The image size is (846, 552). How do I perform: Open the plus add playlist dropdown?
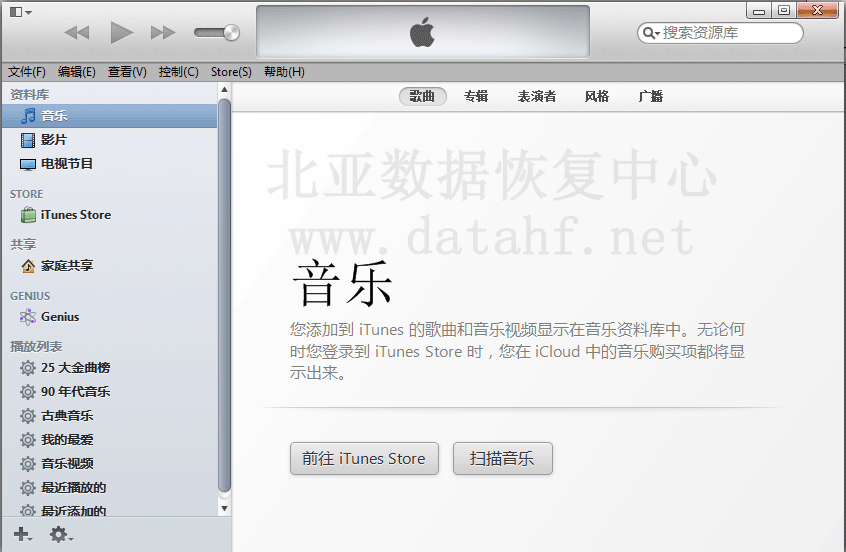click(23, 535)
